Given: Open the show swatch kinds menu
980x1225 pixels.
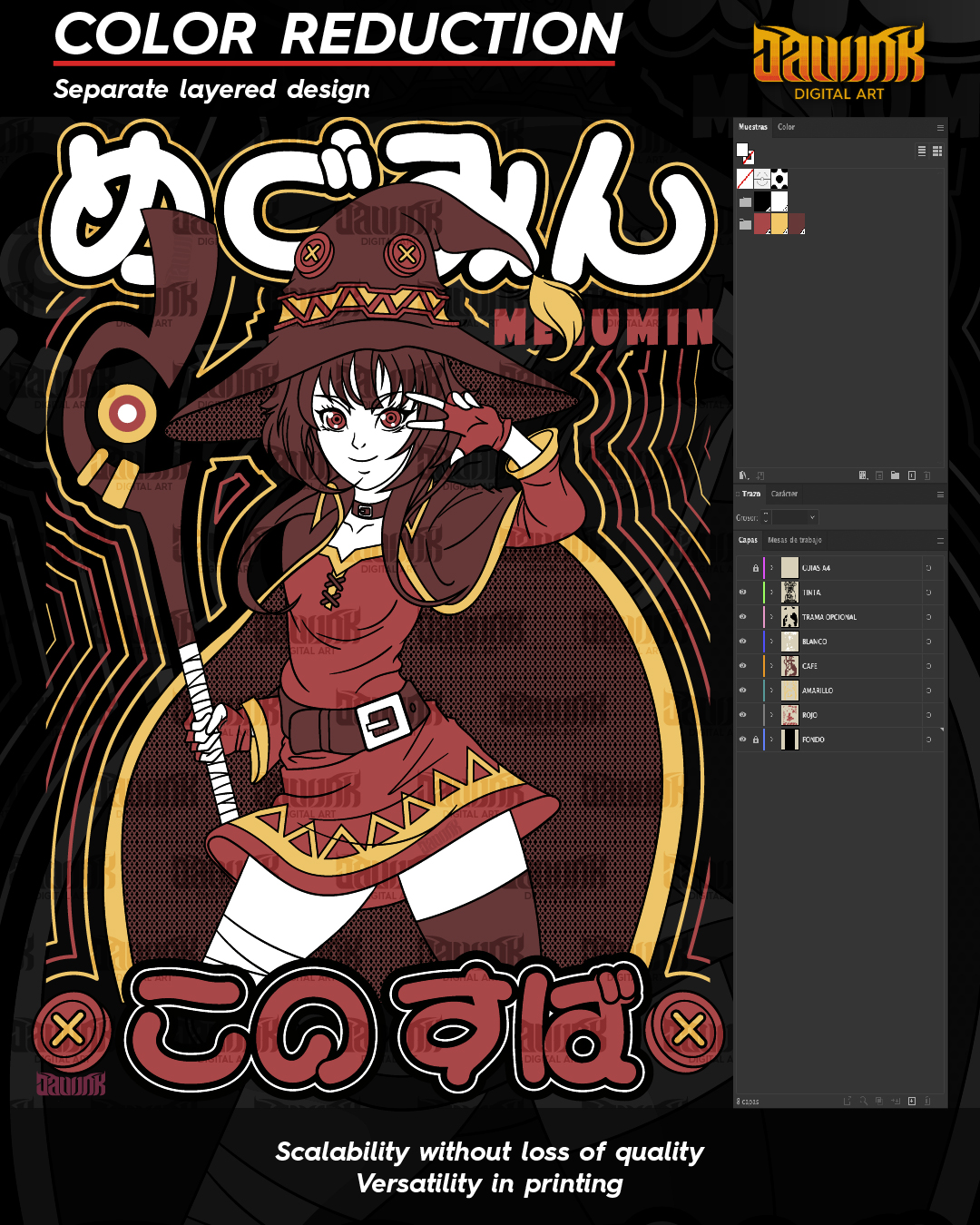Looking at the screenshot, I should 864,475.
